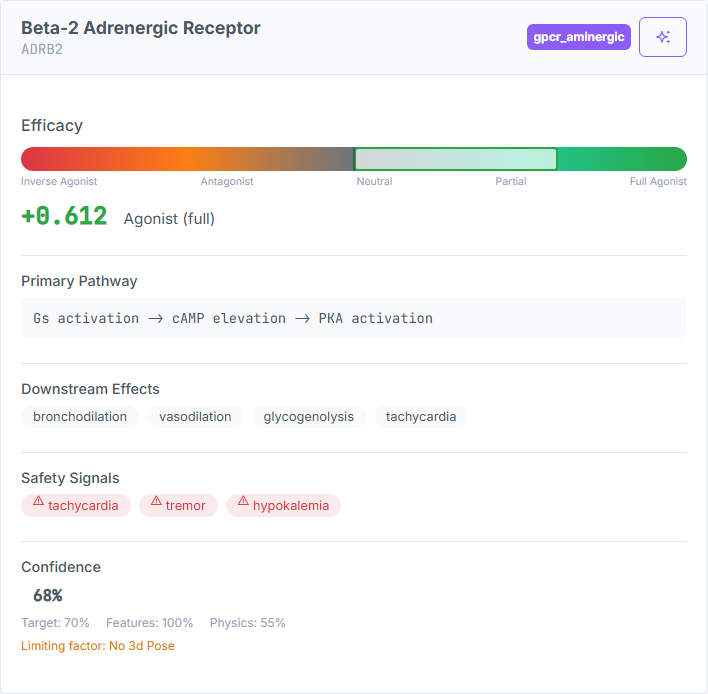708x694 pixels.
Task: Click the tremor safety warning icon
Action: pyautogui.click(x=156, y=501)
